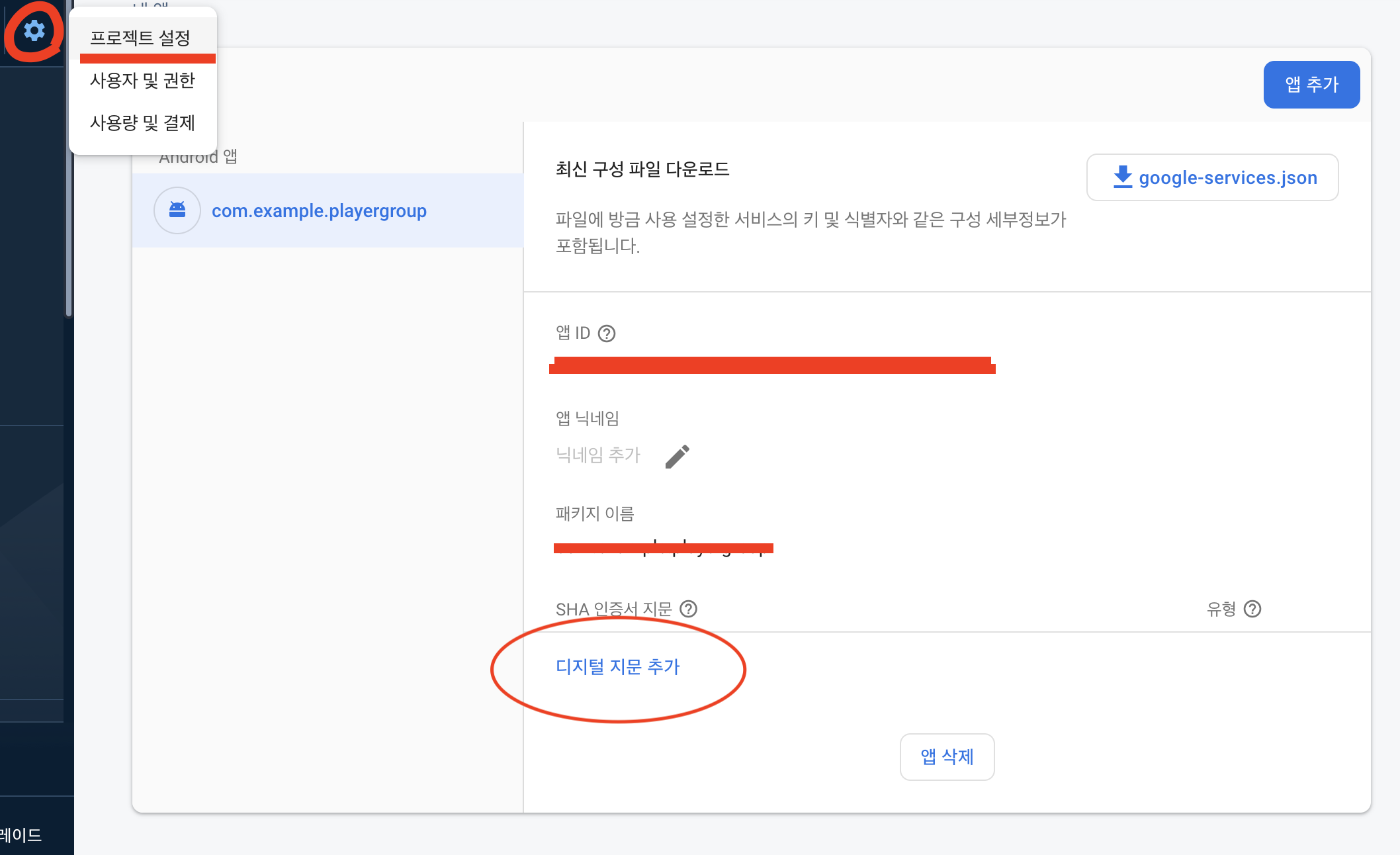Select the com.example.playergroup app entry
This screenshot has height=855, width=1400.
tap(319, 210)
